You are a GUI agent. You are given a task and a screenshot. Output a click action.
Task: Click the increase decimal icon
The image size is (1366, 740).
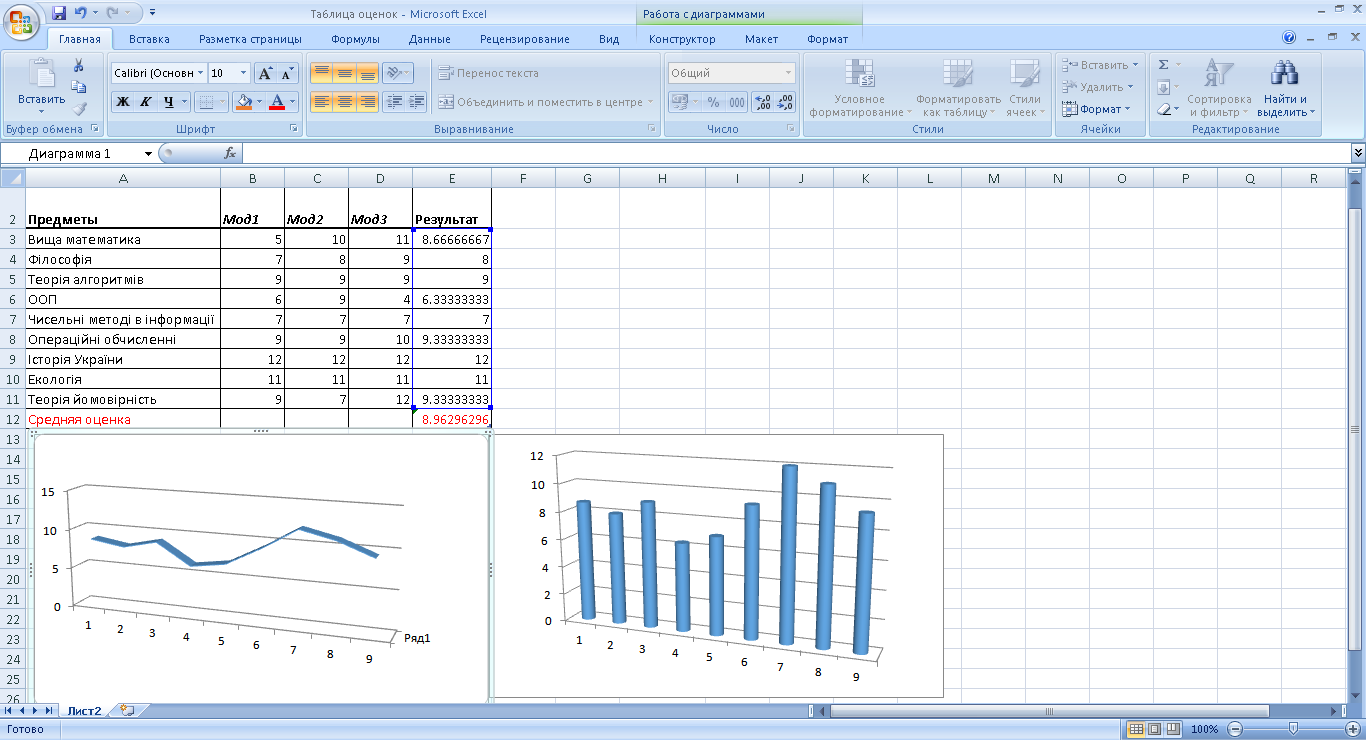[762, 102]
